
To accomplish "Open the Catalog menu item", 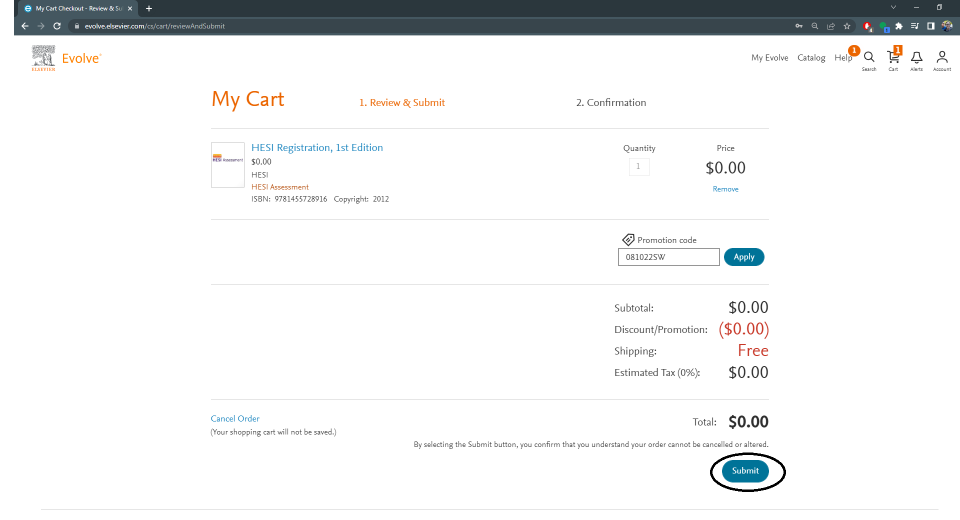I will point(811,58).
